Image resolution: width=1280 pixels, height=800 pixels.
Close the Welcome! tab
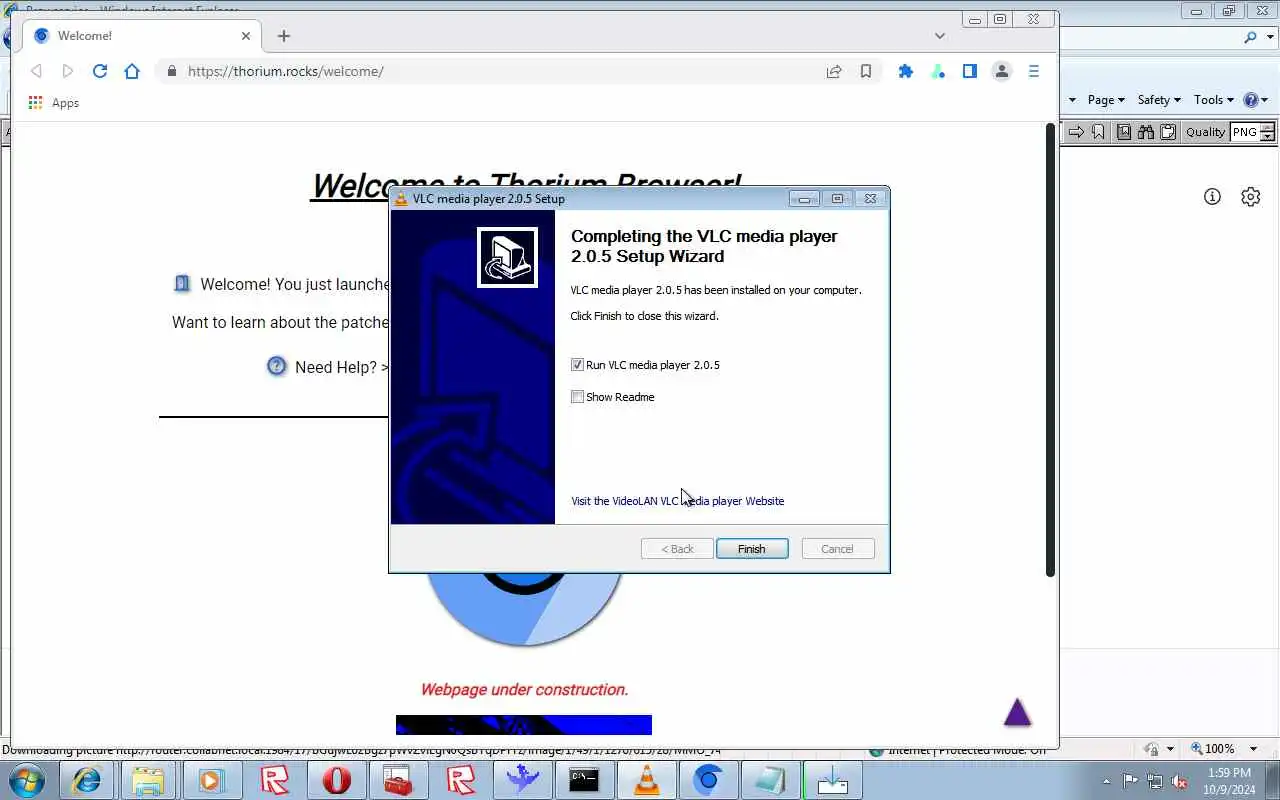click(x=246, y=36)
